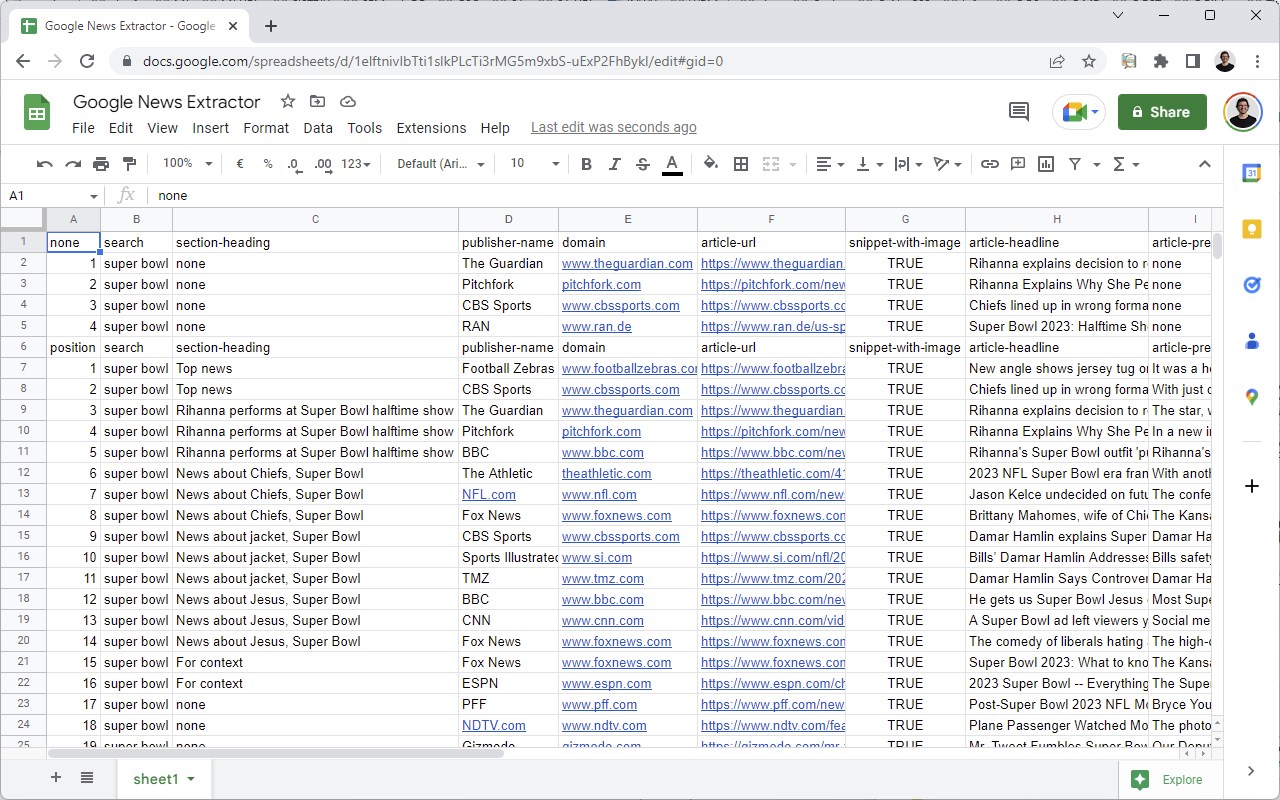Viewport: 1280px width, 800px height.
Task: Open the Format menu
Action: pos(266,128)
